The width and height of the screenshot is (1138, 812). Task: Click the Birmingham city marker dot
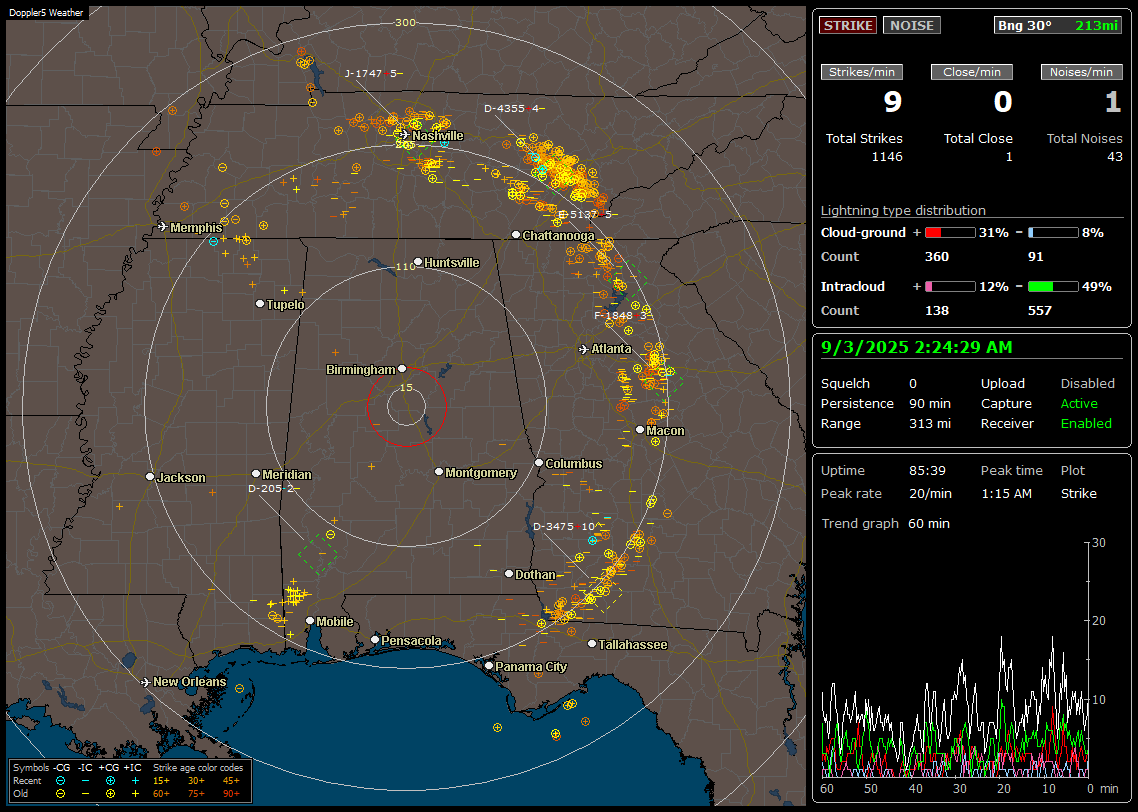coord(402,369)
